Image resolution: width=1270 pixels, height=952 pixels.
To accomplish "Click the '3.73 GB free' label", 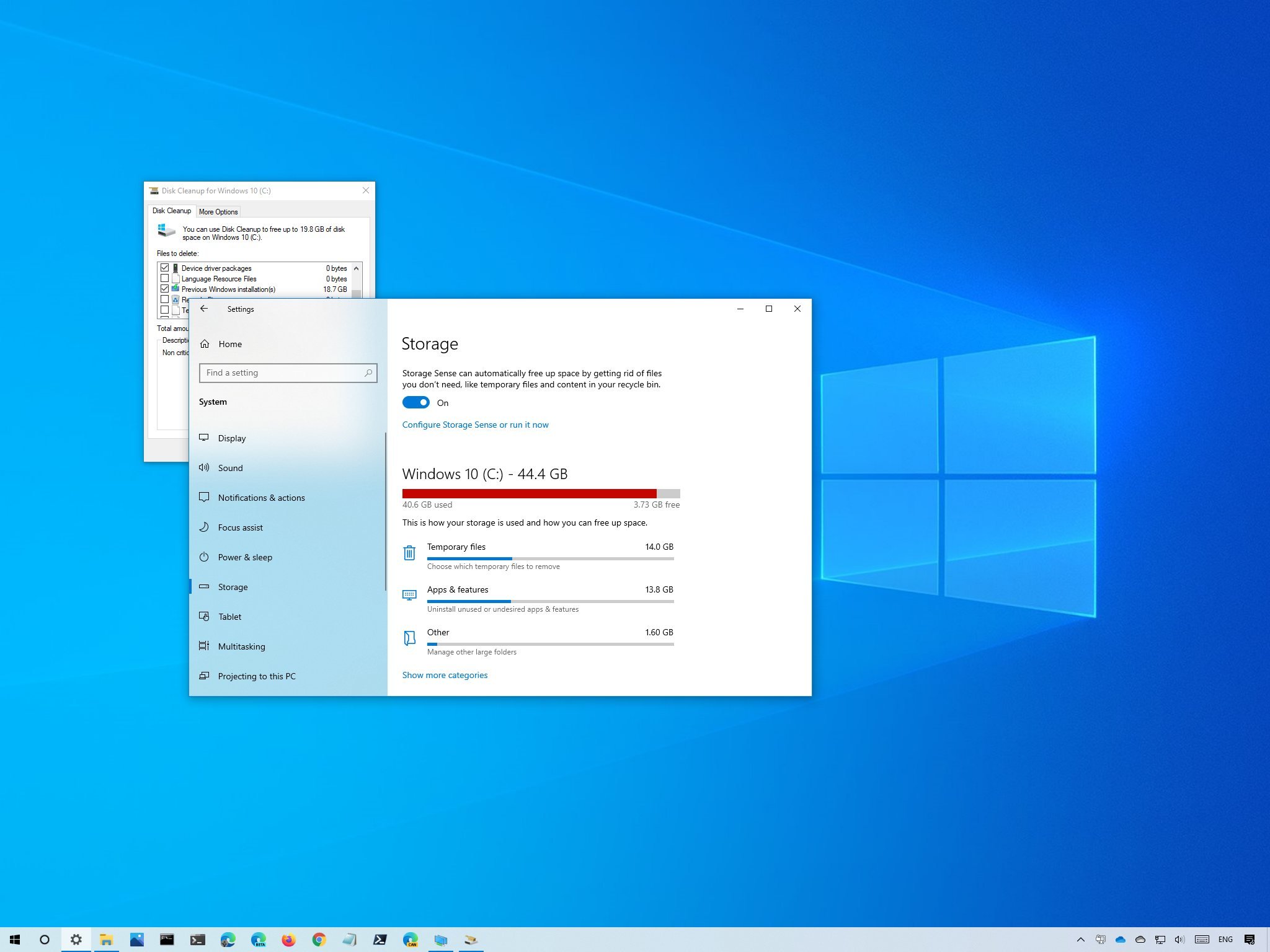I will [x=656, y=505].
